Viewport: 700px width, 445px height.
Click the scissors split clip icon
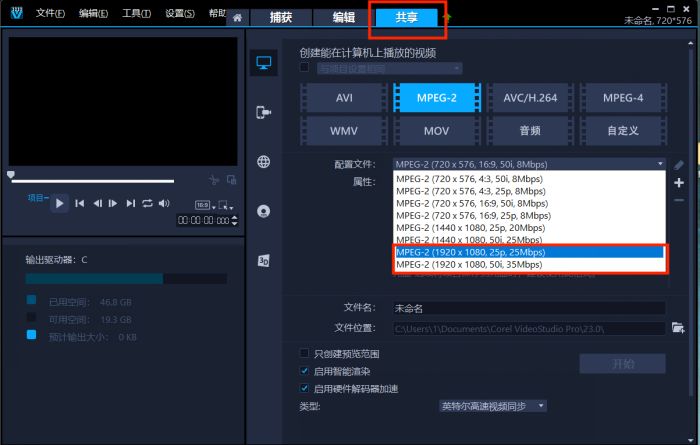click(x=214, y=180)
